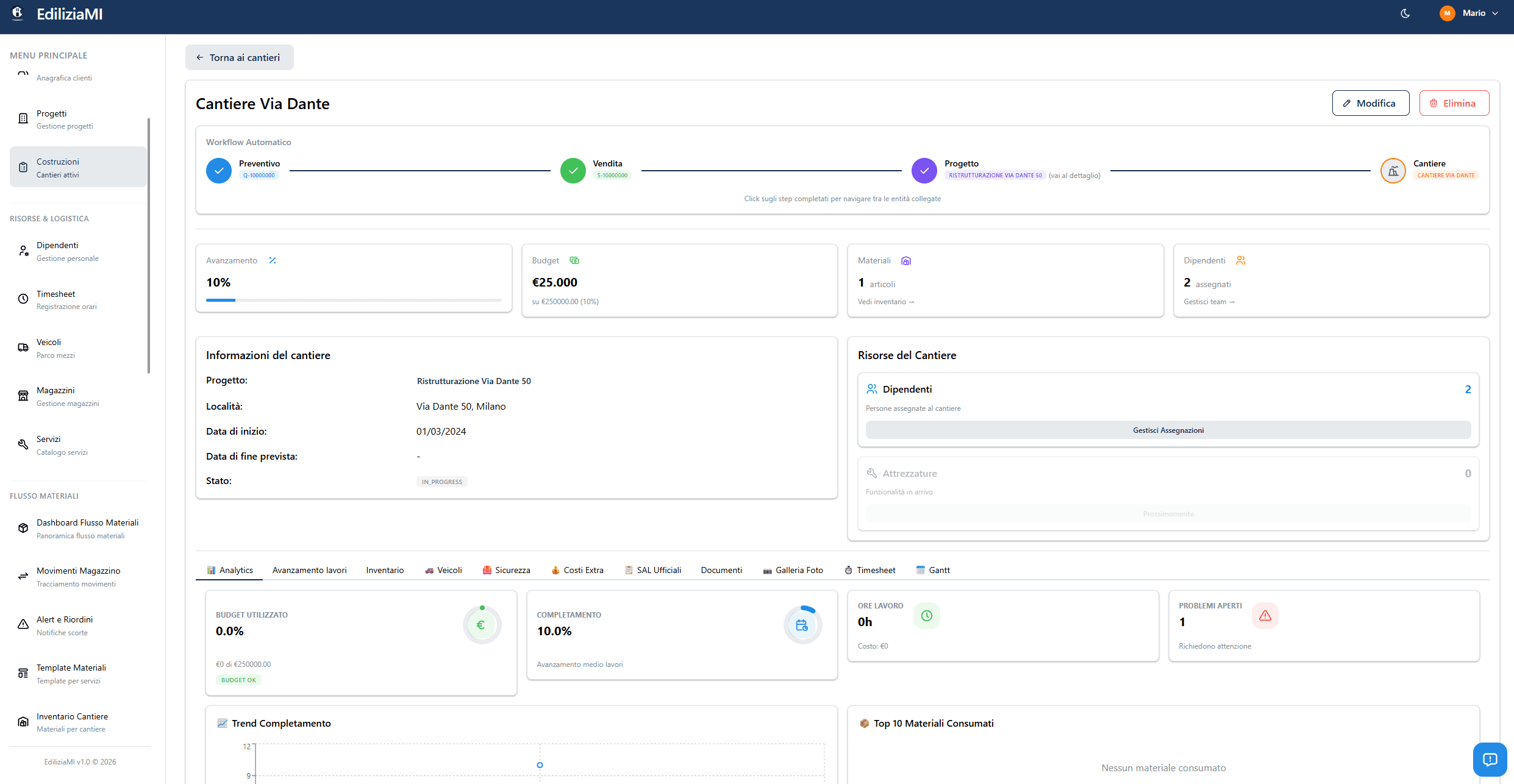
Task: Switch to the Gantt tab
Action: (x=933, y=570)
